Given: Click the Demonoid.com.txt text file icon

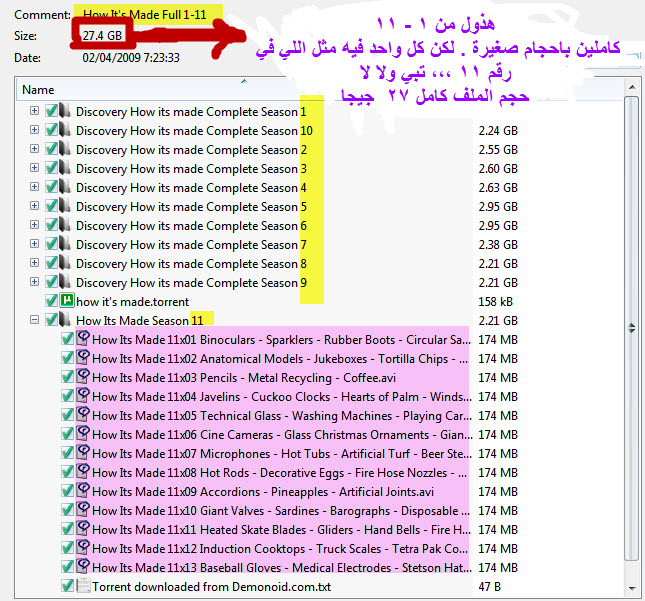Looking at the screenshot, I should pyautogui.click(x=84, y=585).
